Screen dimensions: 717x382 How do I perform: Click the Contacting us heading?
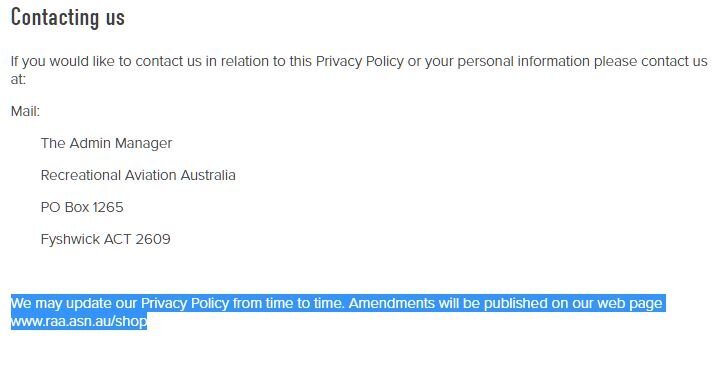(68, 18)
